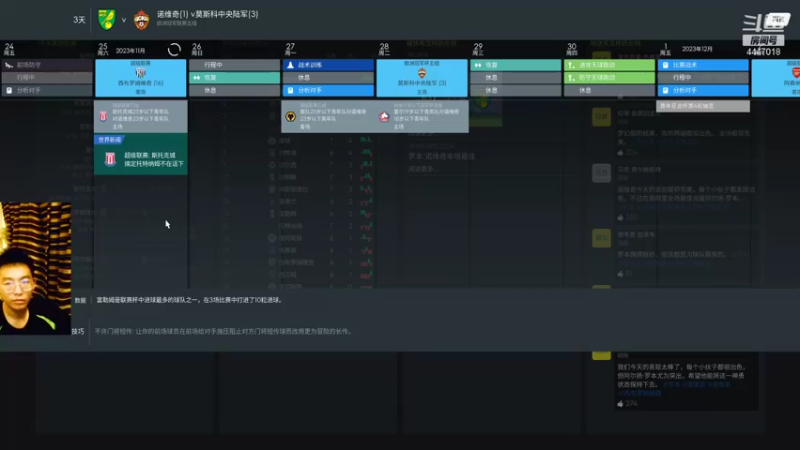
Task: Click the Douyu logo in top corner
Action: (765, 22)
